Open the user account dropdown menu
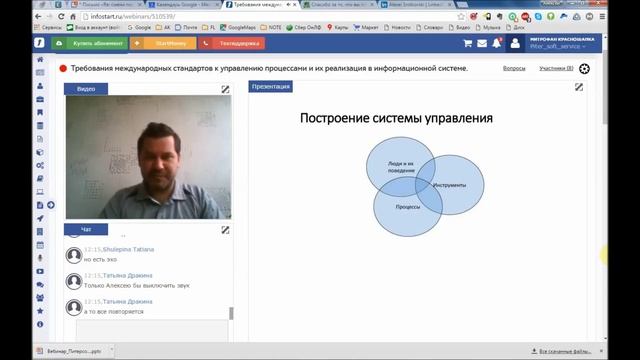This screenshot has width=640, height=360. coord(562,43)
